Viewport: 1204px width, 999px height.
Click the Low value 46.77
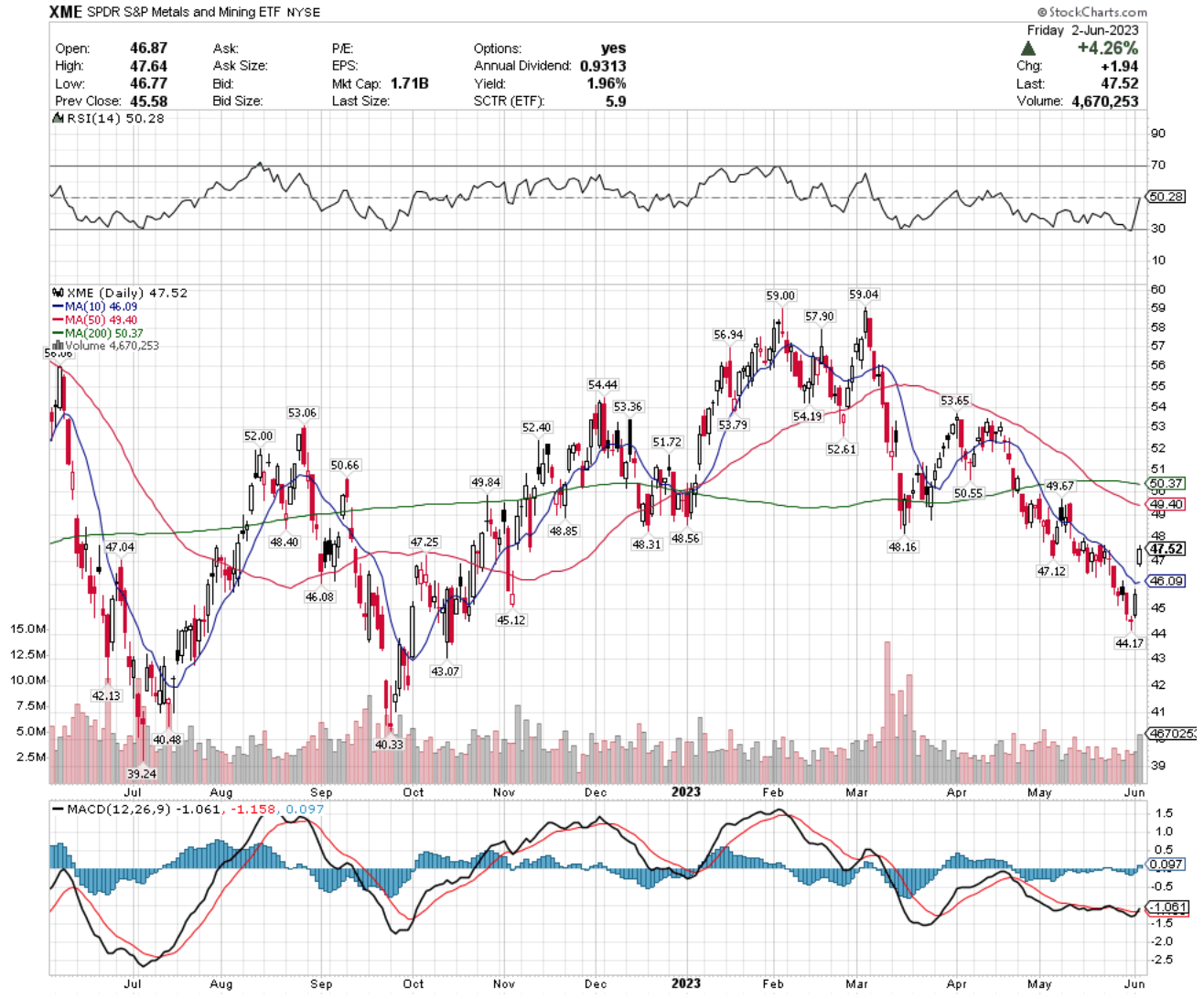point(149,83)
